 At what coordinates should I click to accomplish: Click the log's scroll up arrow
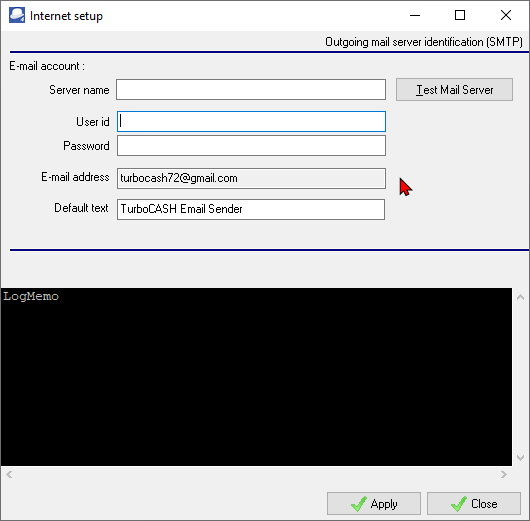521,297
